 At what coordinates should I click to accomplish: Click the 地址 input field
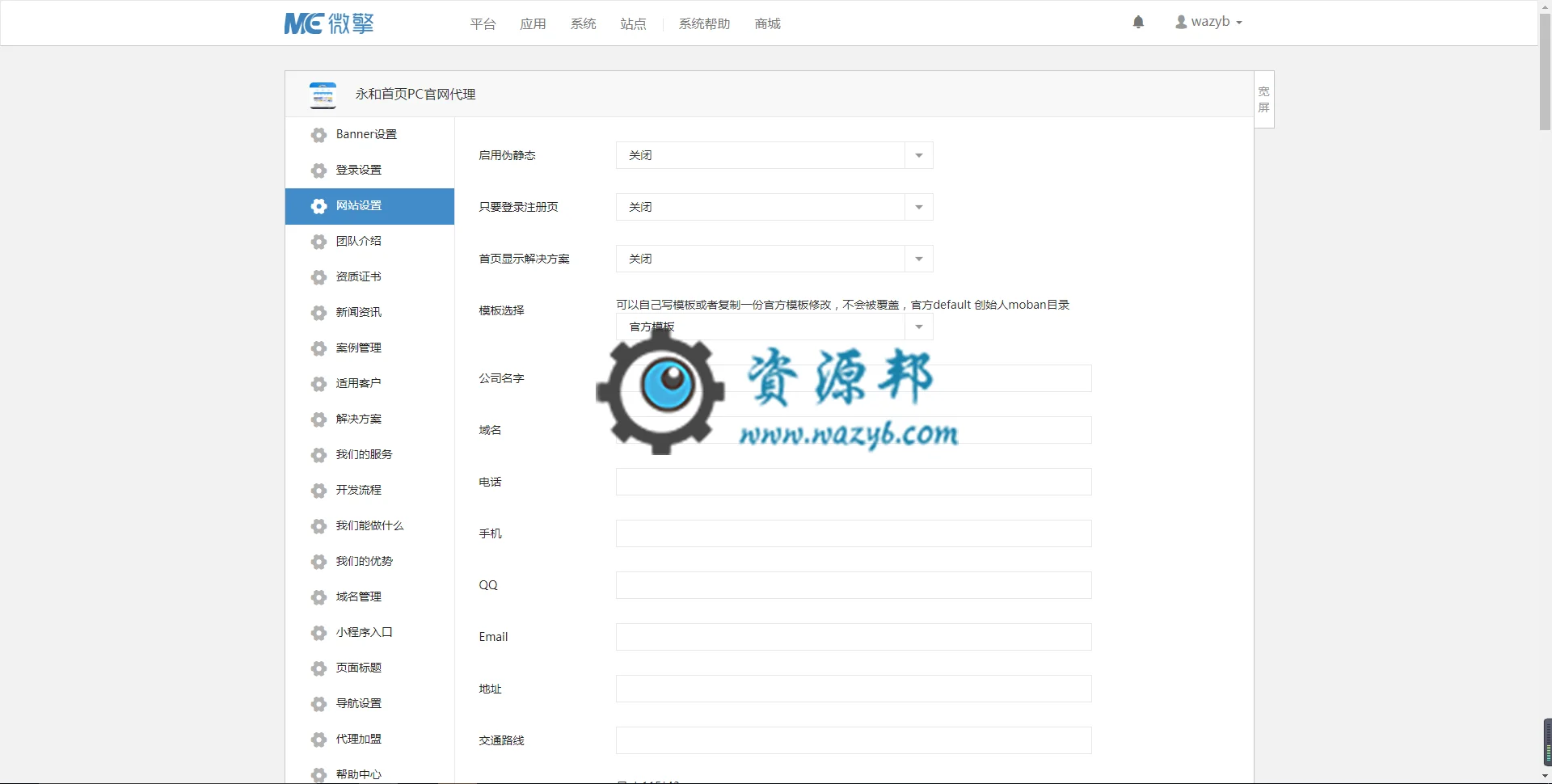(x=854, y=689)
